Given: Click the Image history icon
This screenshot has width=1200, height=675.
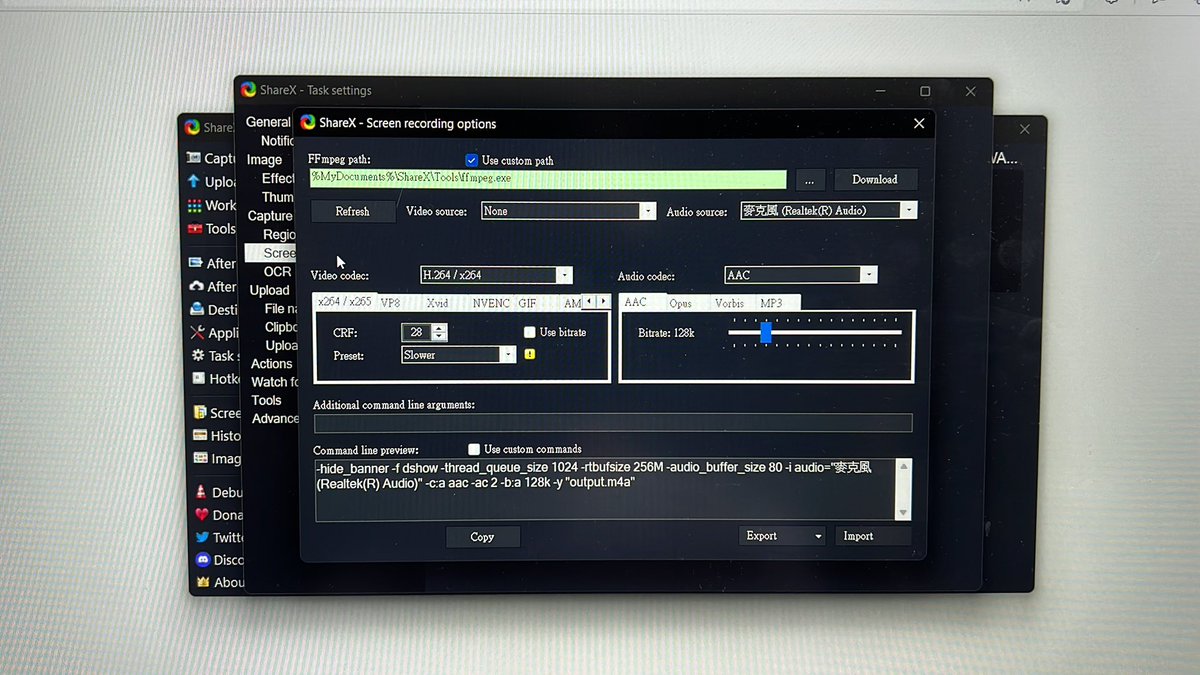Looking at the screenshot, I should tap(201, 458).
